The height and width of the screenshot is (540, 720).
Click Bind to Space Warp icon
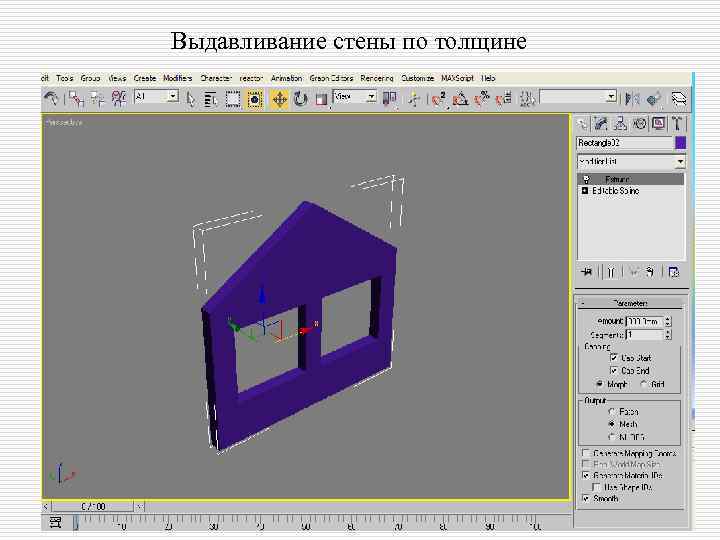click(x=119, y=99)
